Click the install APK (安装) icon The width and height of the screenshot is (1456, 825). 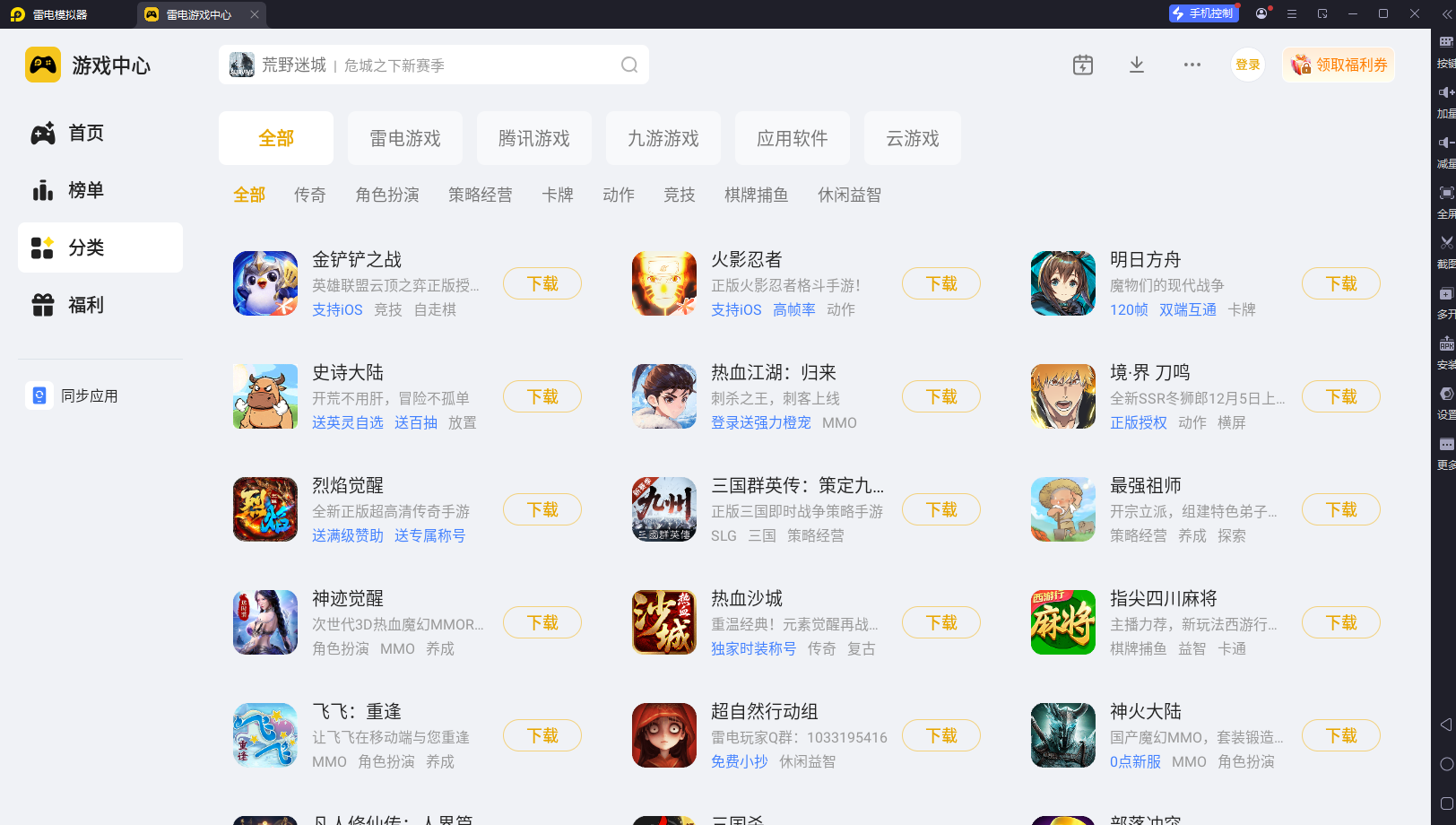tap(1445, 343)
